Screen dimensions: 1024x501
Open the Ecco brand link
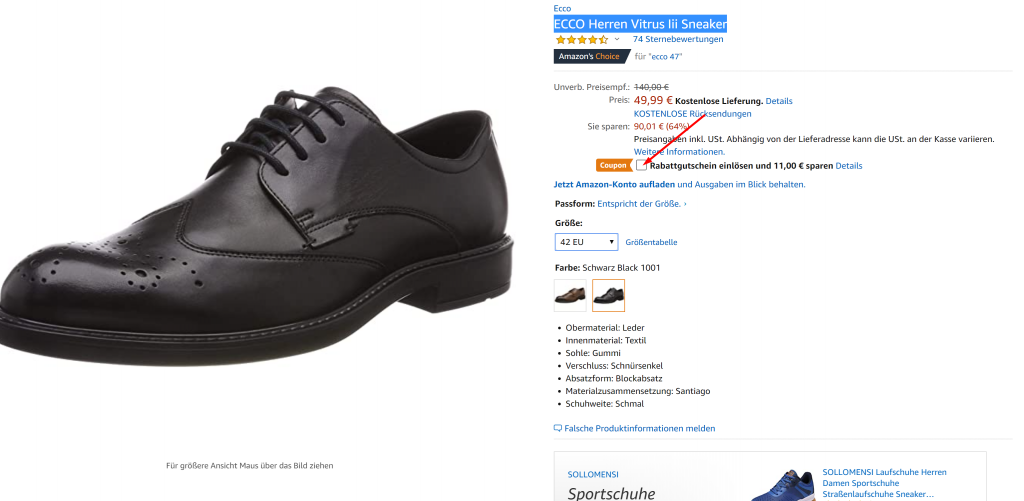point(562,8)
